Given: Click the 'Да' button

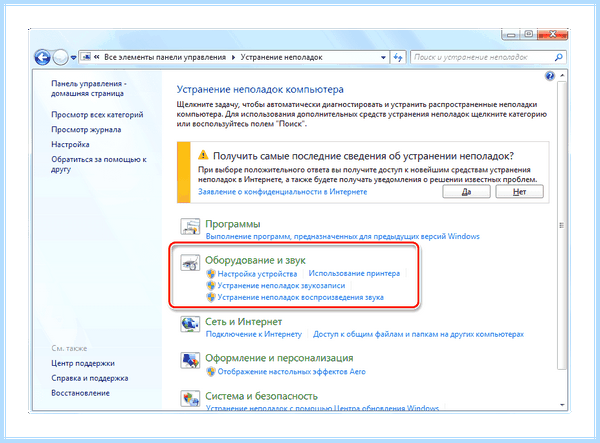Looking at the screenshot, I should pos(466,192).
